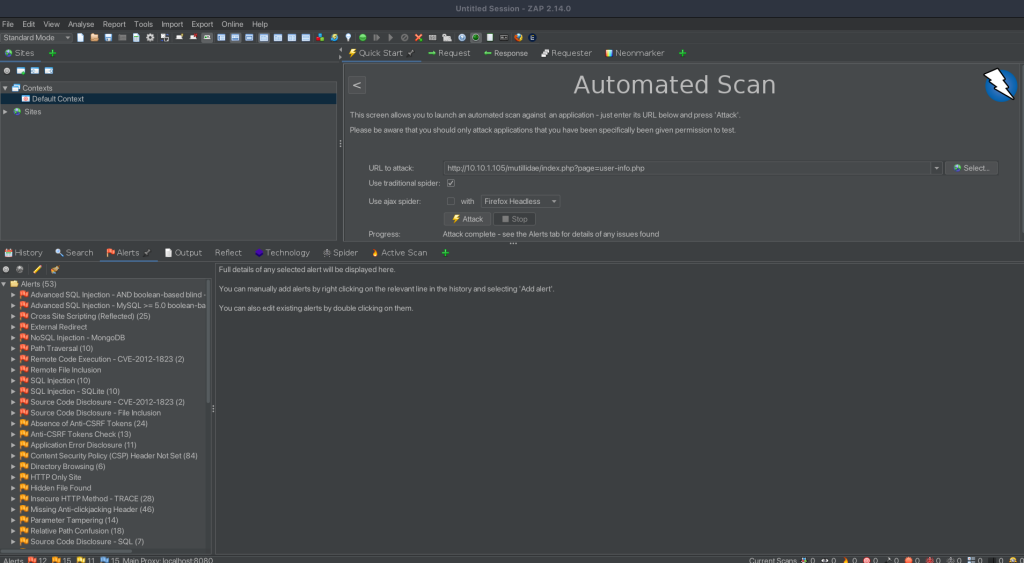Click the red X break-points toolbar icon

(x=418, y=38)
